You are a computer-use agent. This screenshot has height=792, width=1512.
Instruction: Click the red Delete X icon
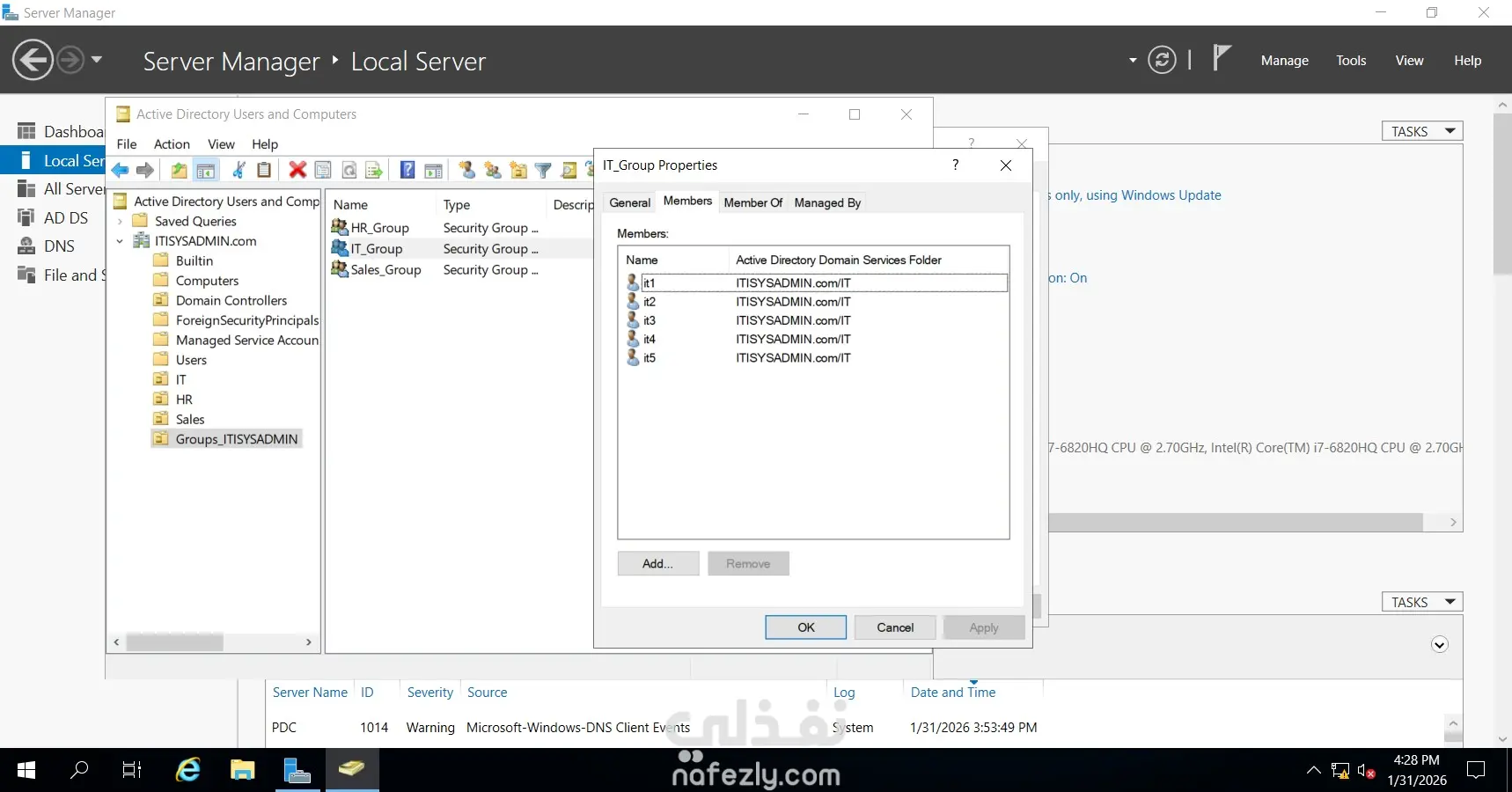pos(297,171)
